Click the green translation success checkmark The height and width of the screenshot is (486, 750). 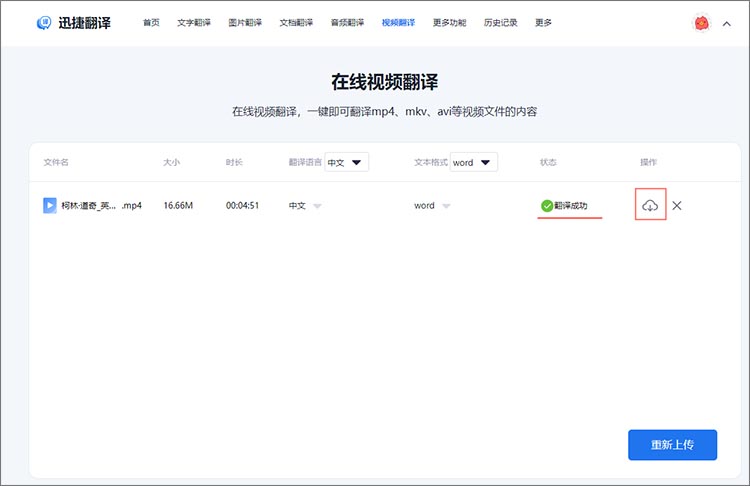tap(547, 206)
